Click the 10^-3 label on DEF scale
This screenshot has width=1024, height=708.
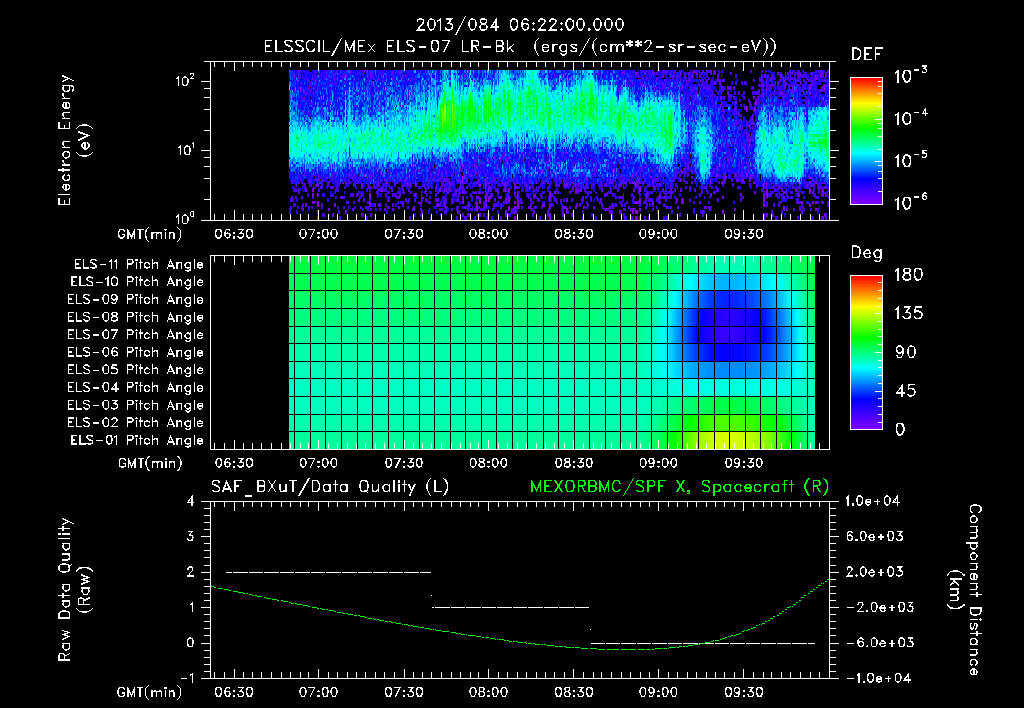(910, 76)
